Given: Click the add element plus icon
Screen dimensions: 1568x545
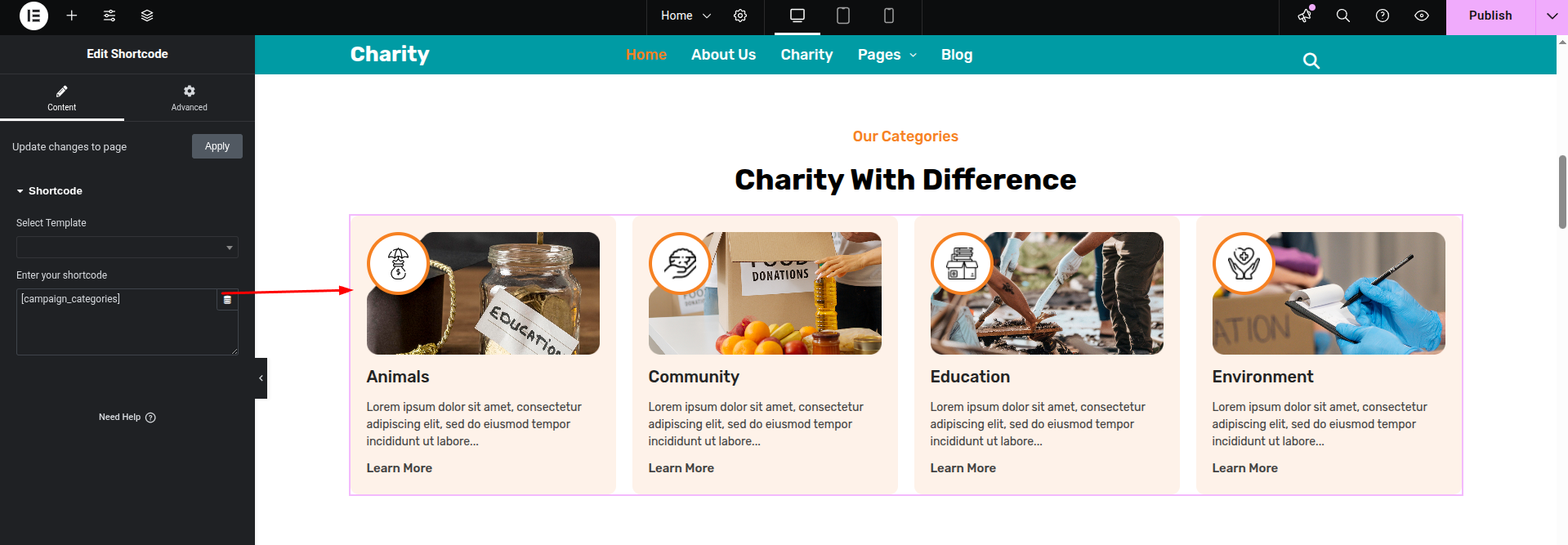Looking at the screenshot, I should tap(72, 16).
